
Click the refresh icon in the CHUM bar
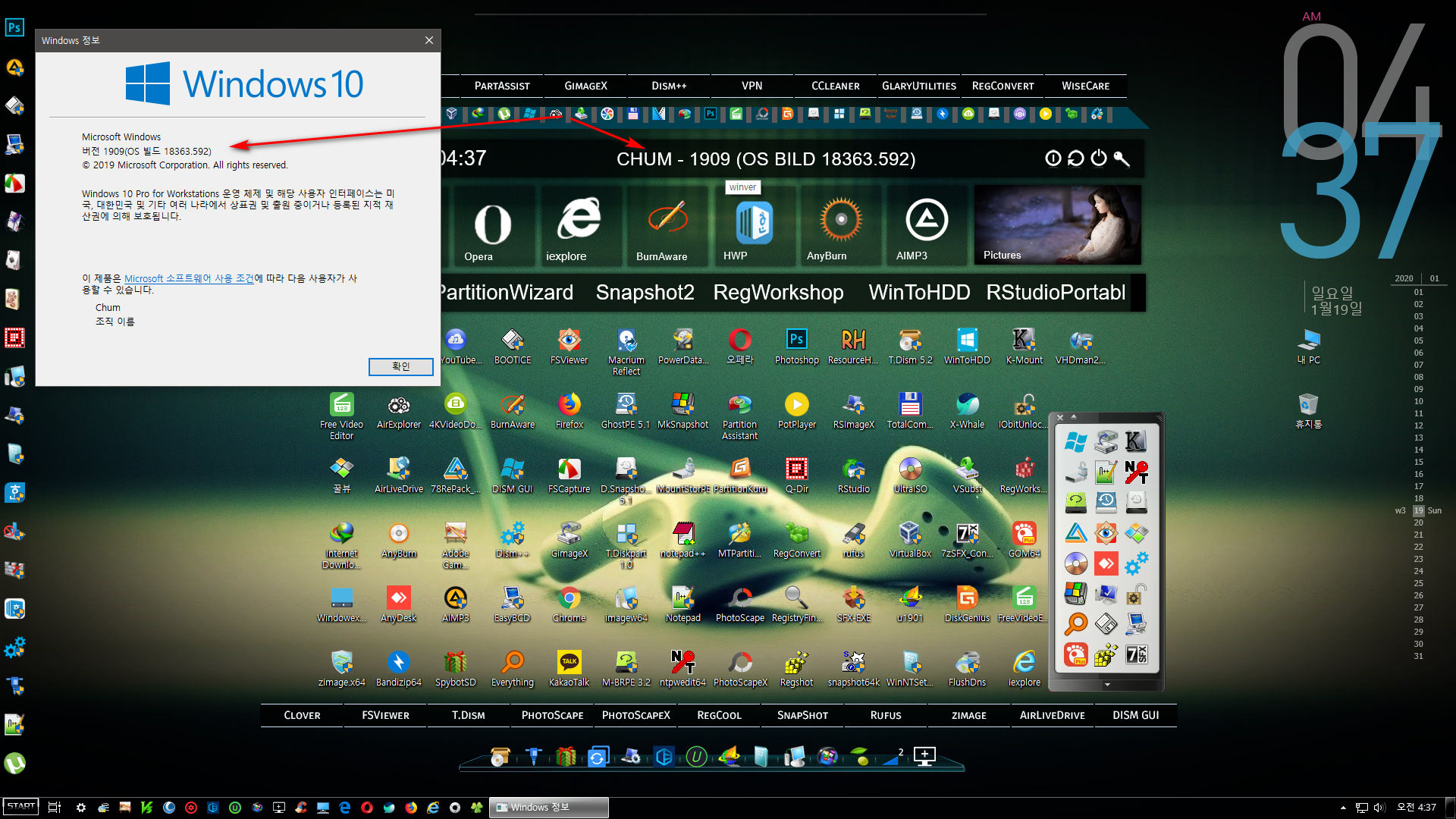[x=1075, y=158]
